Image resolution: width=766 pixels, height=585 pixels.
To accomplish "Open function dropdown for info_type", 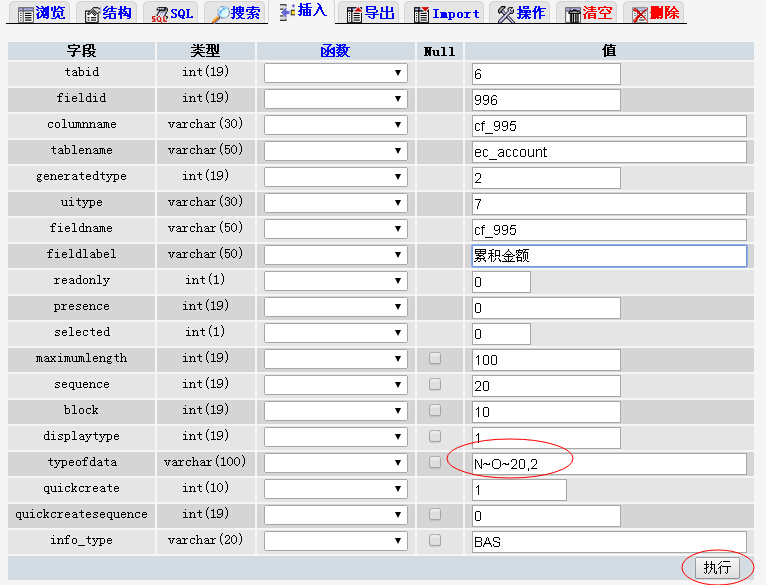I will [336, 541].
